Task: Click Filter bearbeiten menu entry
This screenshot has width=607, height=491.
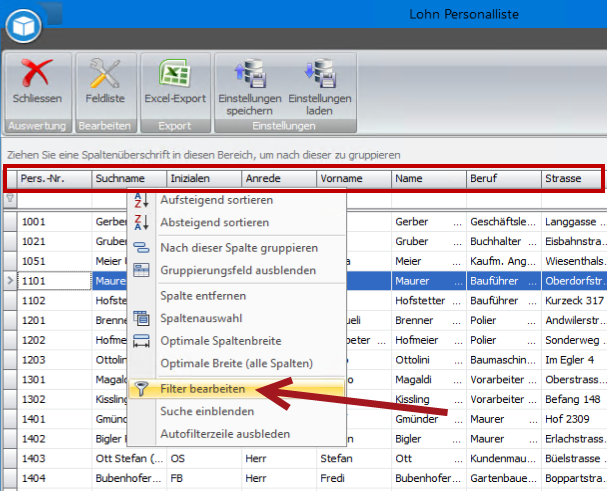Action: point(209,388)
